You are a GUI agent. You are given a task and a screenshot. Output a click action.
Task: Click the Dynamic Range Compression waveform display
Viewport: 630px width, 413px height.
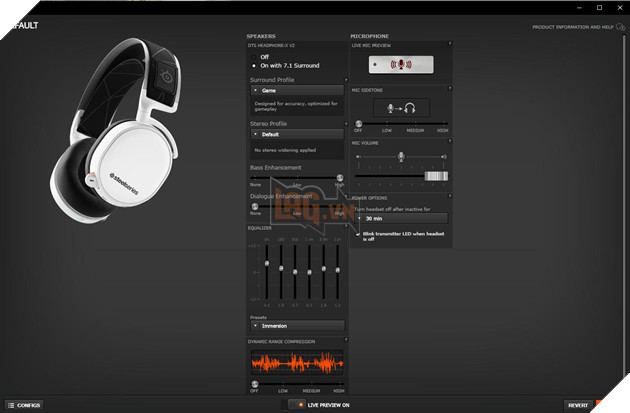(x=297, y=363)
